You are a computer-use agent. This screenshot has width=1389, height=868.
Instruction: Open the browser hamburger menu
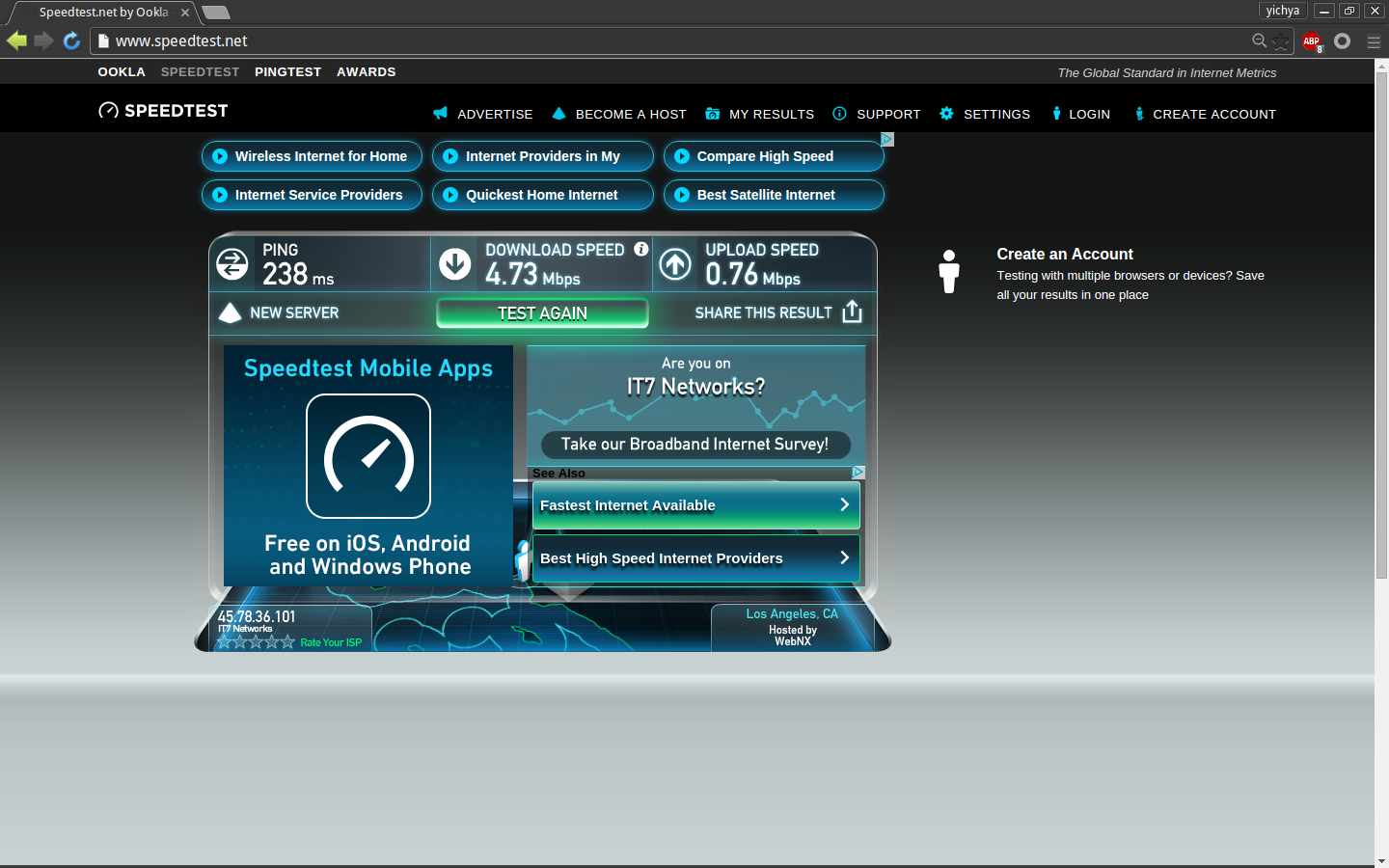click(1374, 41)
